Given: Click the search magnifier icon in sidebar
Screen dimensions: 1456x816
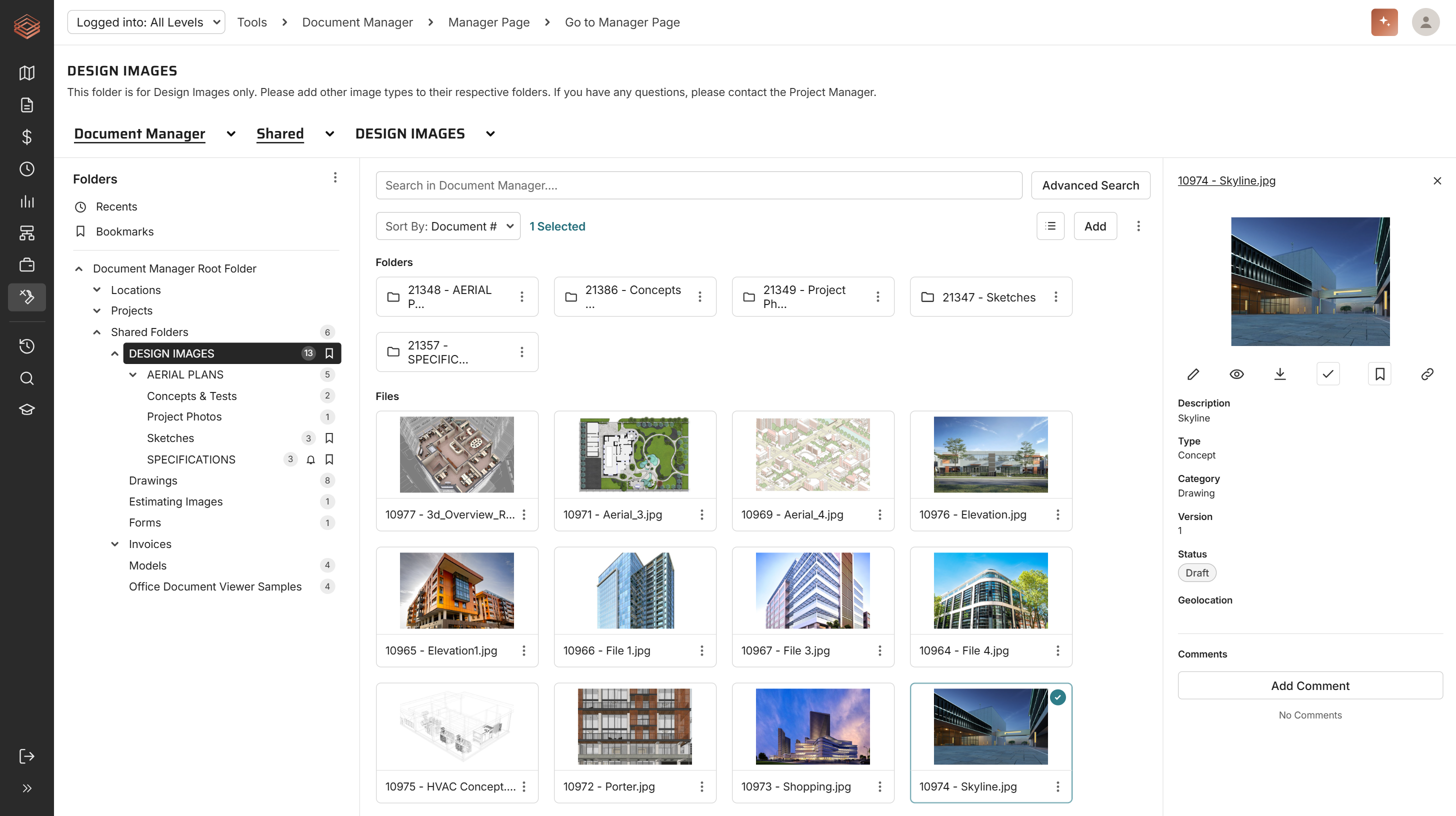Looking at the screenshot, I should (26, 378).
